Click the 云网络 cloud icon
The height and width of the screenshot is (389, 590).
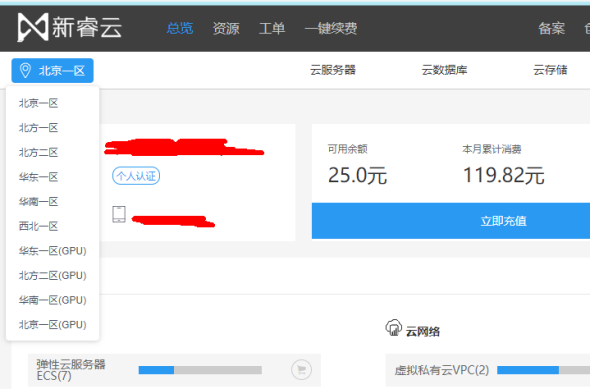pos(394,327)
